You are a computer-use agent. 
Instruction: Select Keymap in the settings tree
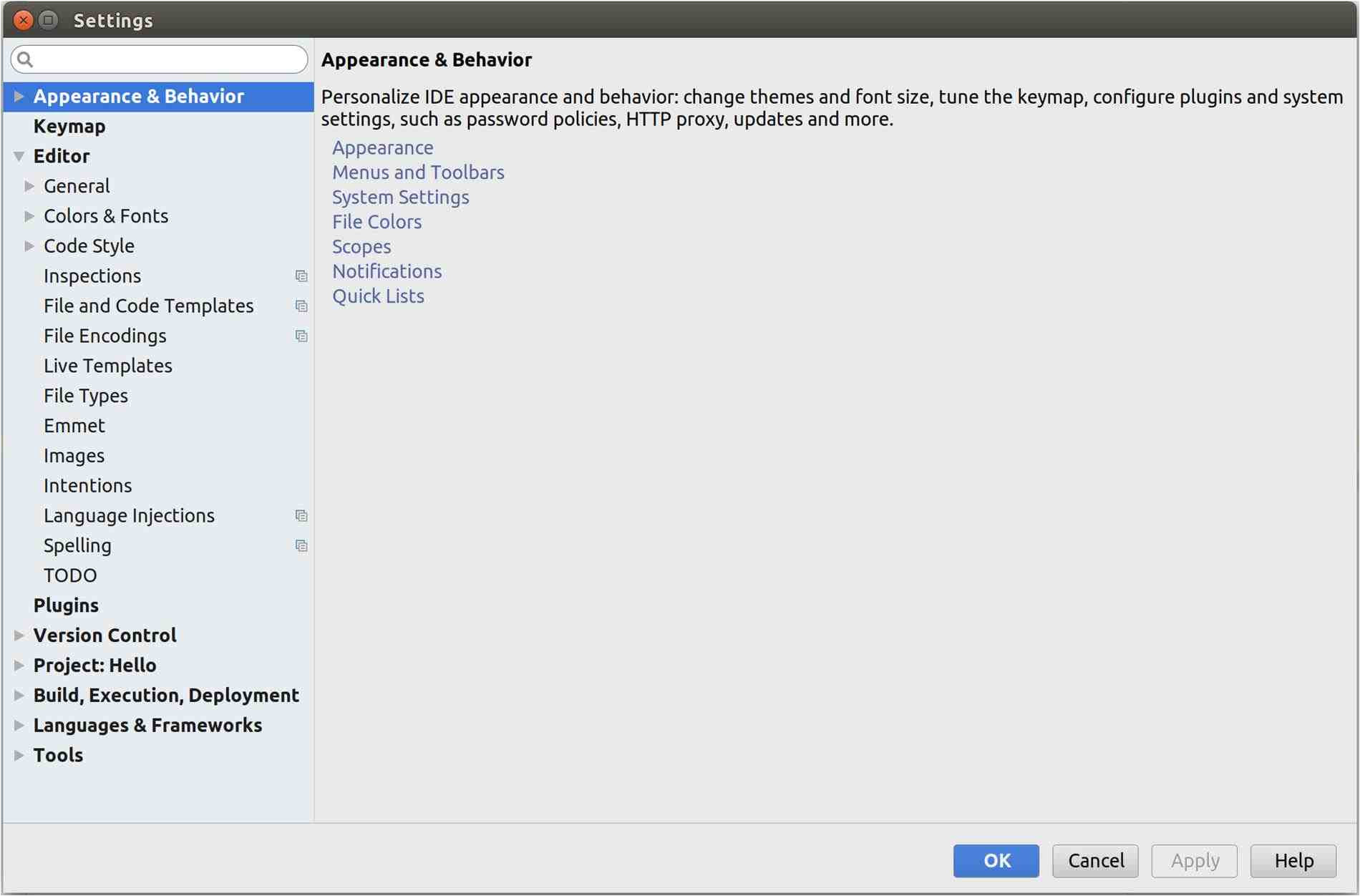coord(69,126)
